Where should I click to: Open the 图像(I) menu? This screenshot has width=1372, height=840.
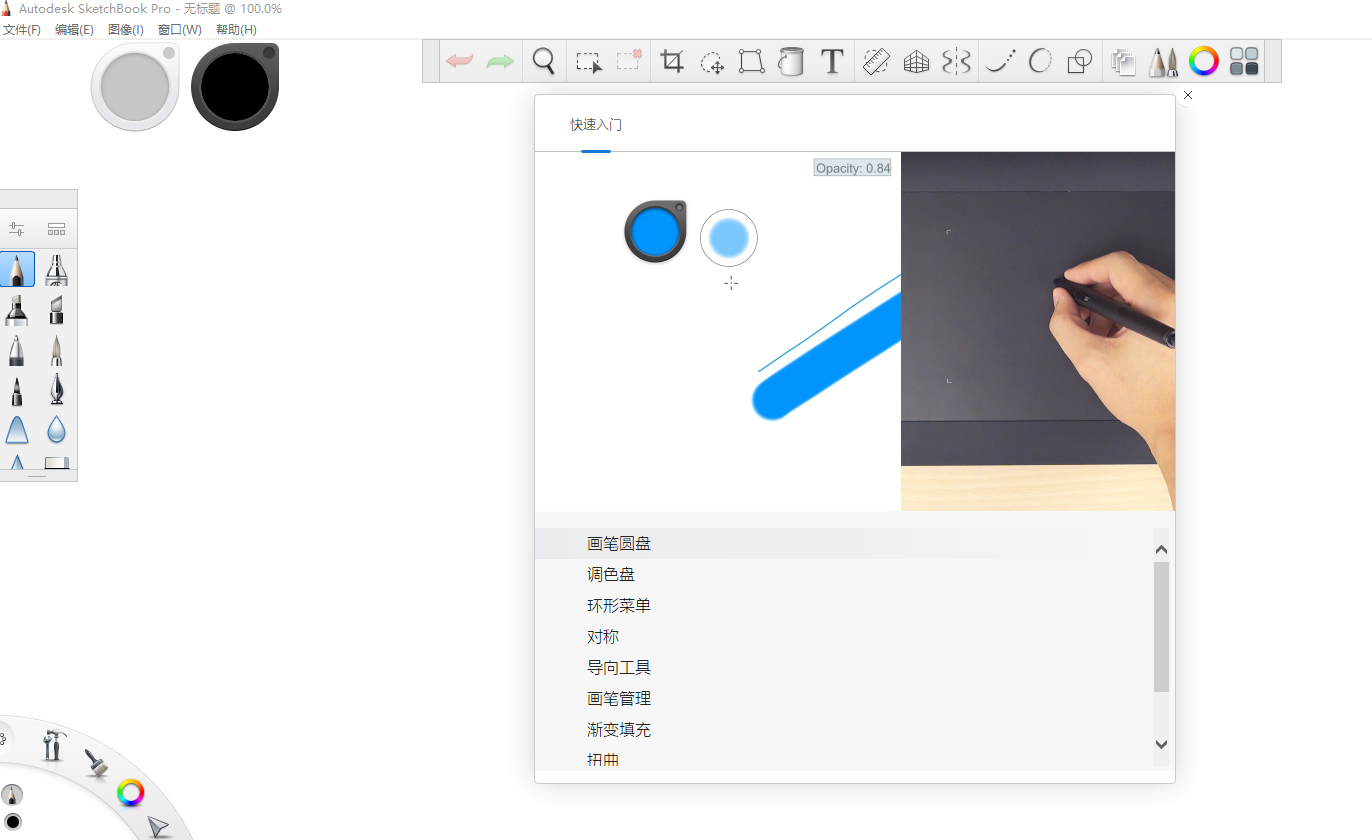pos(126,30)
